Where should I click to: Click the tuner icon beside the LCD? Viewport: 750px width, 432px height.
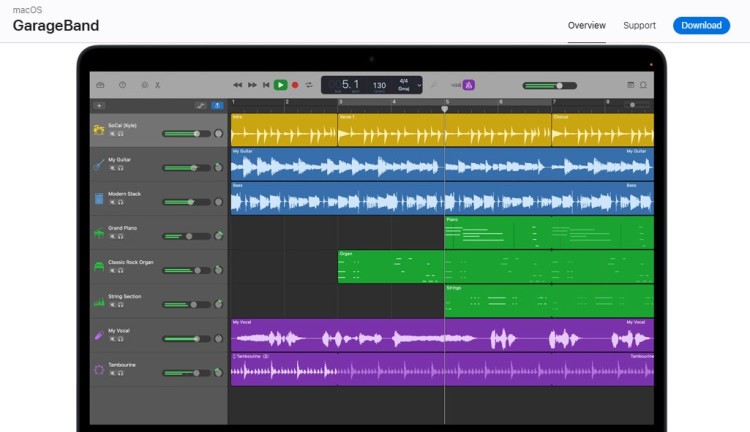click(434, 85)
